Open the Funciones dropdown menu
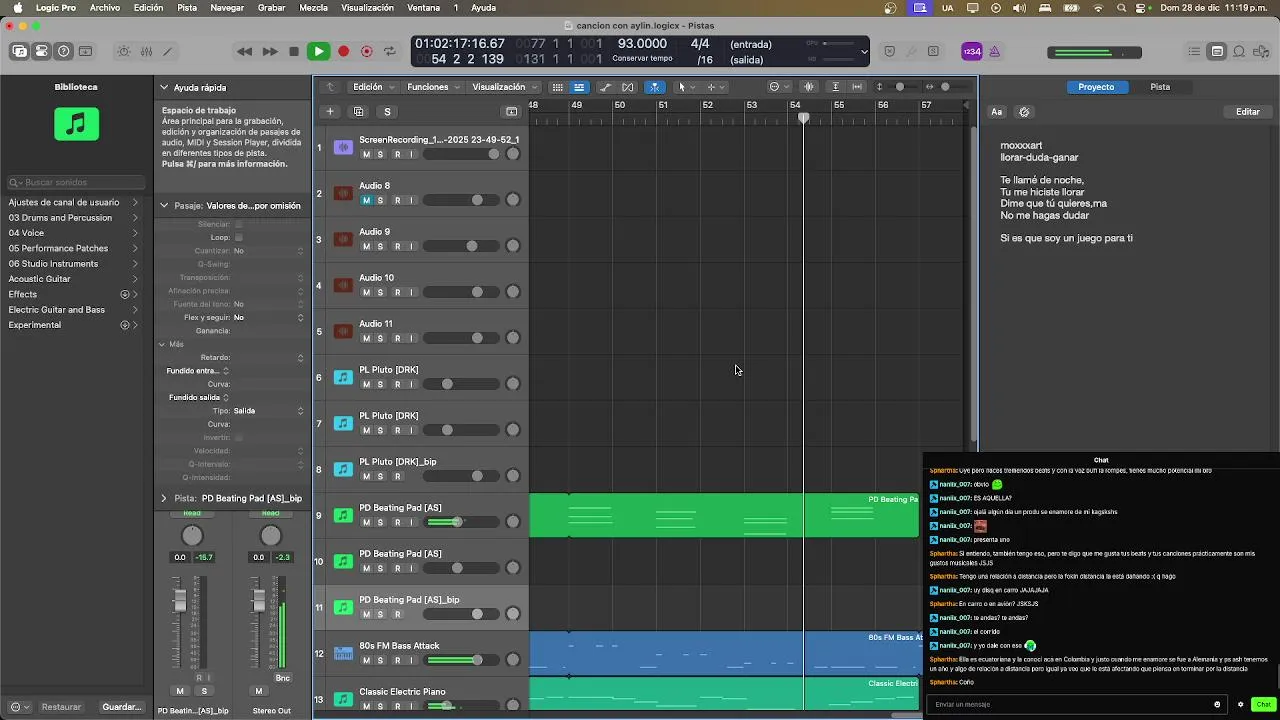 click(434, 87)
